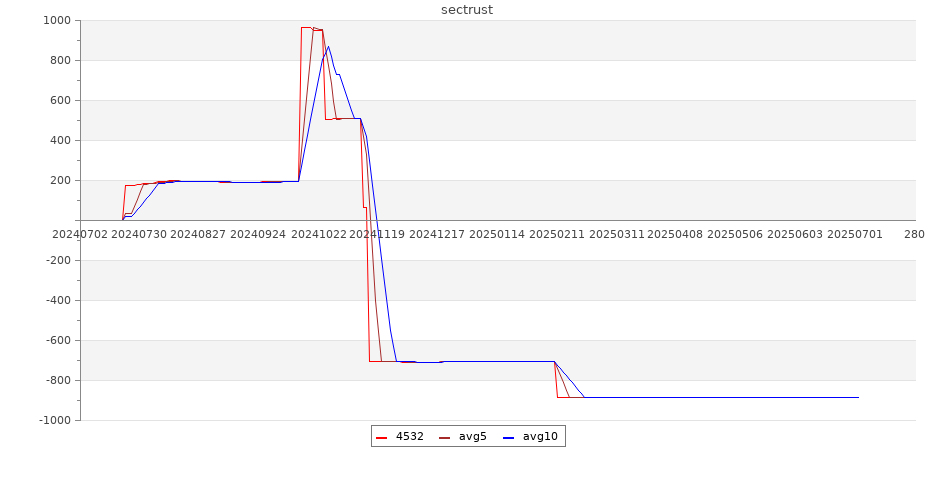Image resolution: width=935 pixels, height=500 pixels.
Task: Click the y-axis label '-400'
Action: (x=58, y=300)
